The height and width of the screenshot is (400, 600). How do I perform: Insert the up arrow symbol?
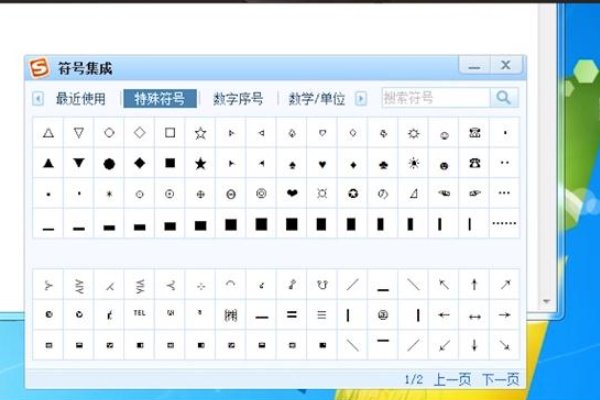474,284
